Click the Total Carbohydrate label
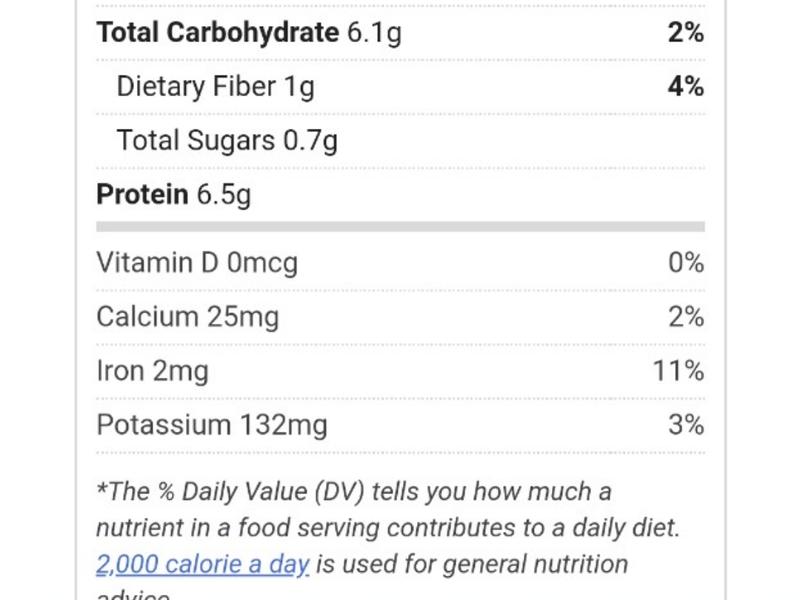Viewport: 800px width, 600px height. click(217, 33)
